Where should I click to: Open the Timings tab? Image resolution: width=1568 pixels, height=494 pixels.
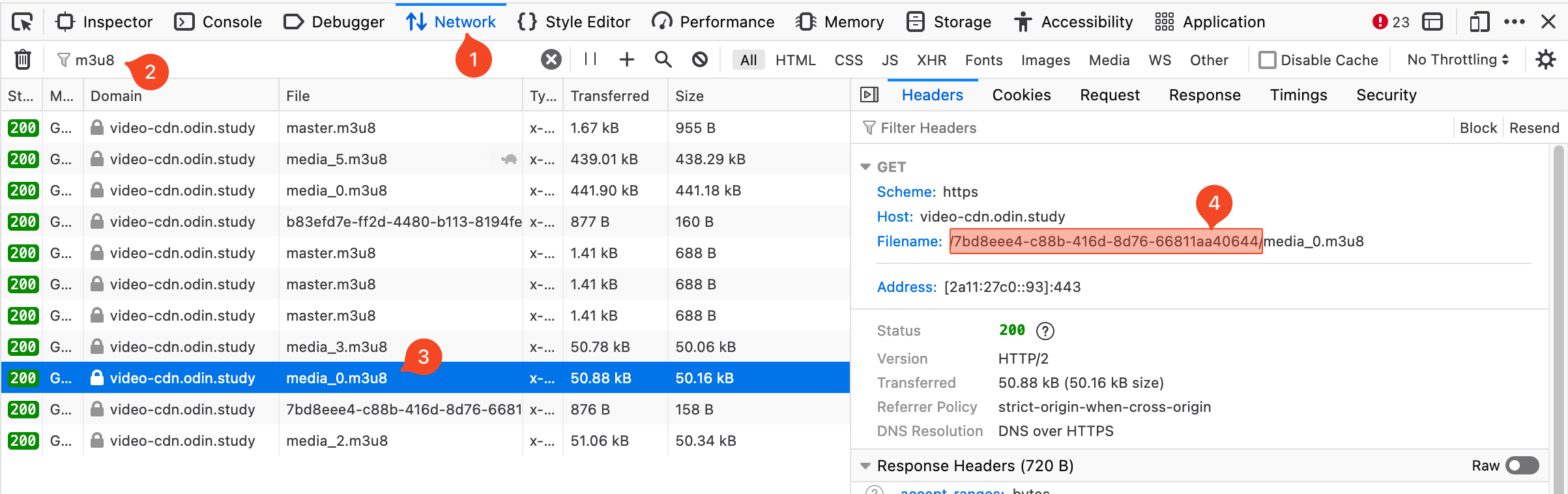1298,95
